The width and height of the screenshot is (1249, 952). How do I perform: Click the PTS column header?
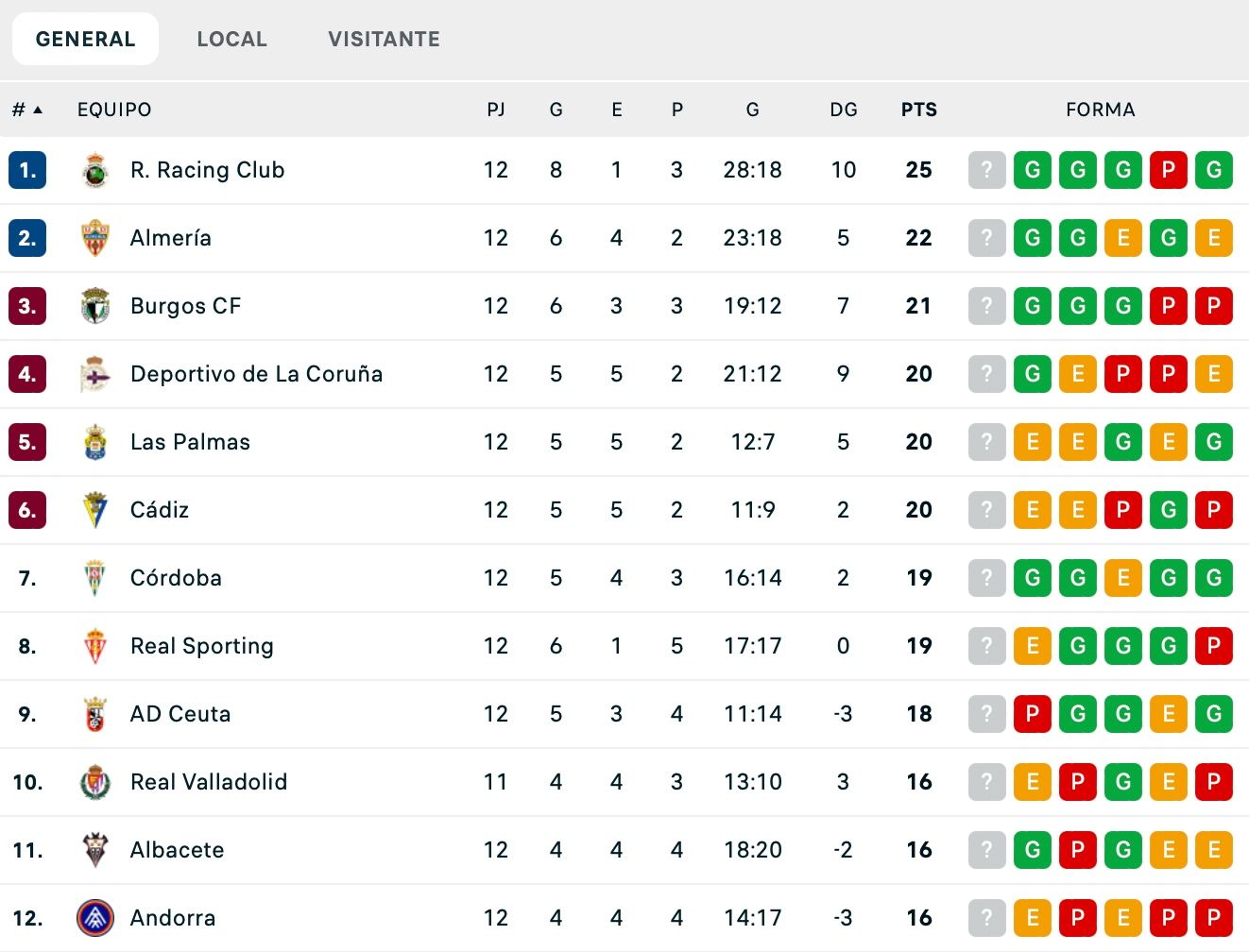coord(917,110)
